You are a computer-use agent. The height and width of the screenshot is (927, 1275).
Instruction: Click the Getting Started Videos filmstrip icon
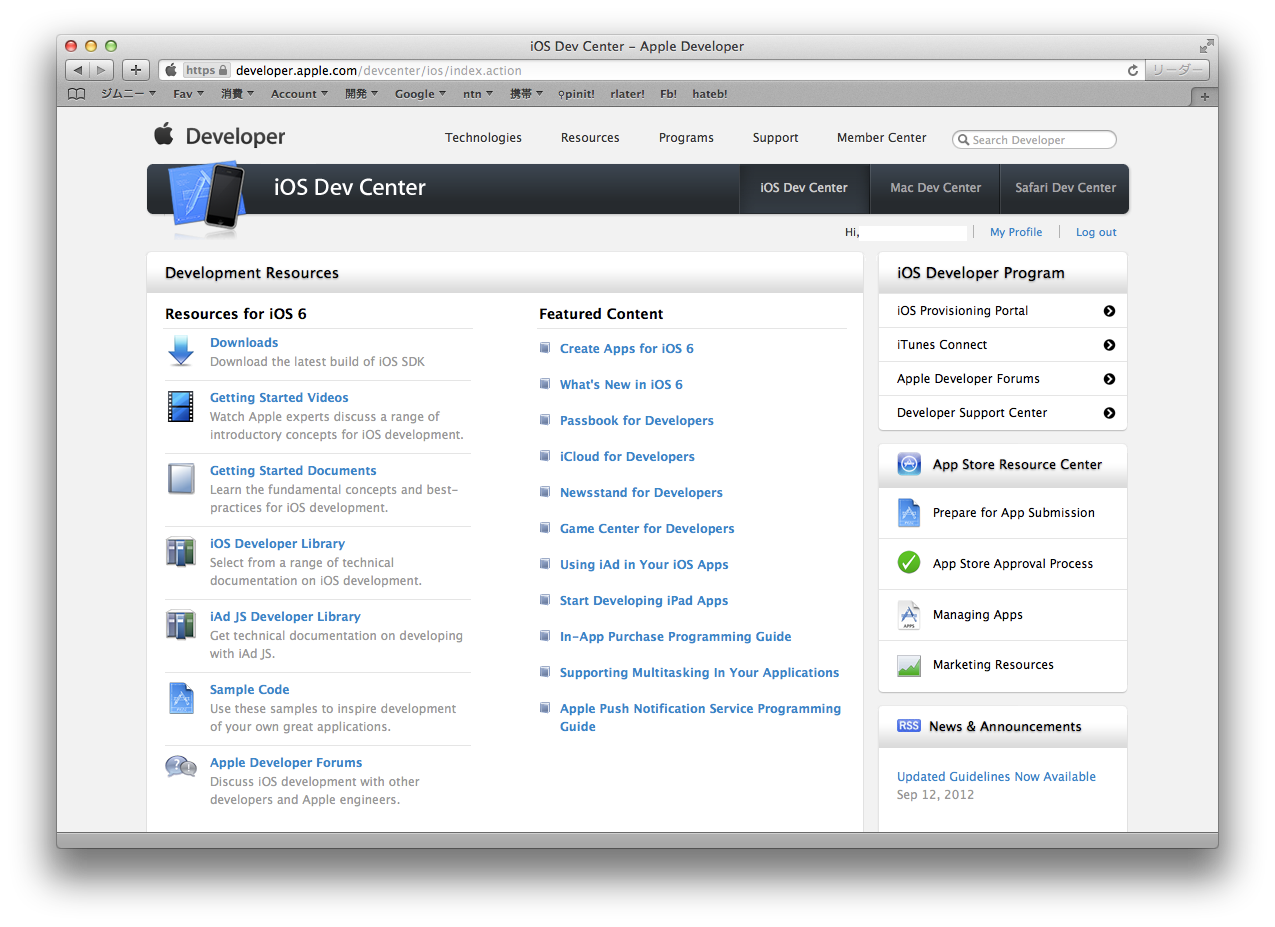tap(181, 407)
